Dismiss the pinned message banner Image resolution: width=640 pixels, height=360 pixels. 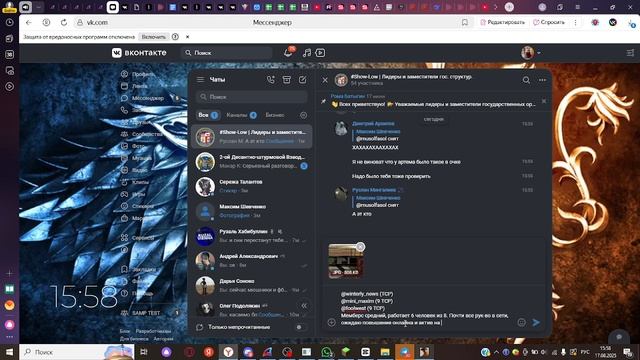(x=544, y=101)
